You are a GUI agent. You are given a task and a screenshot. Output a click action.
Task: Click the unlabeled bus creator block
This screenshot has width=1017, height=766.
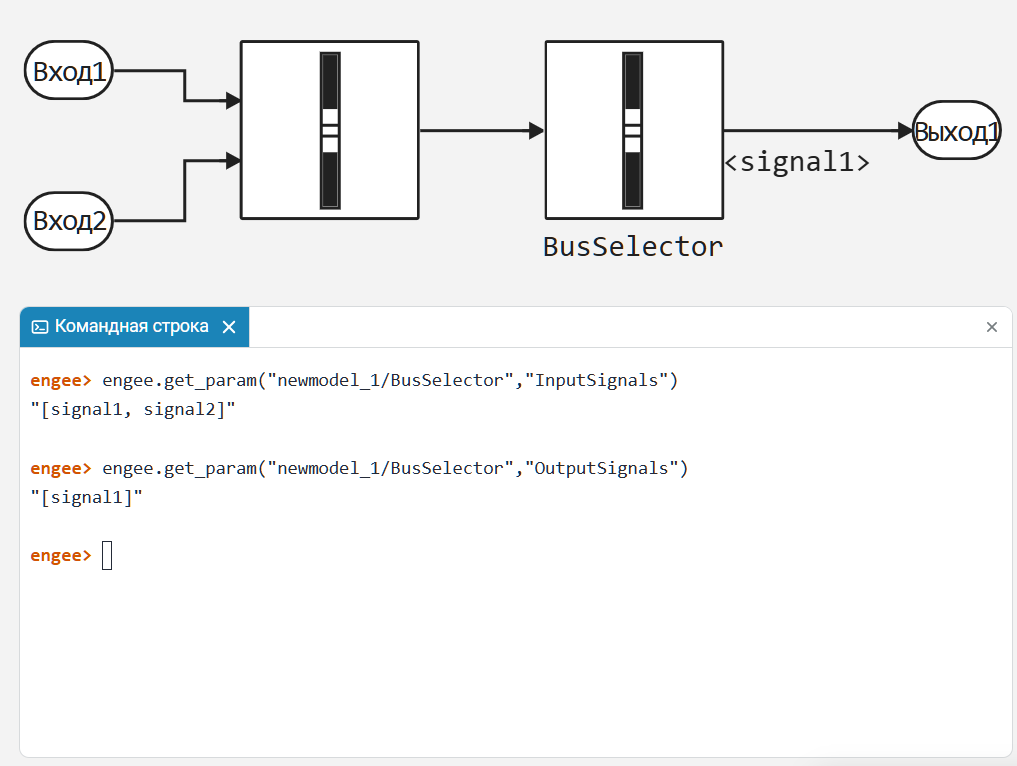(x=329, y=130)
